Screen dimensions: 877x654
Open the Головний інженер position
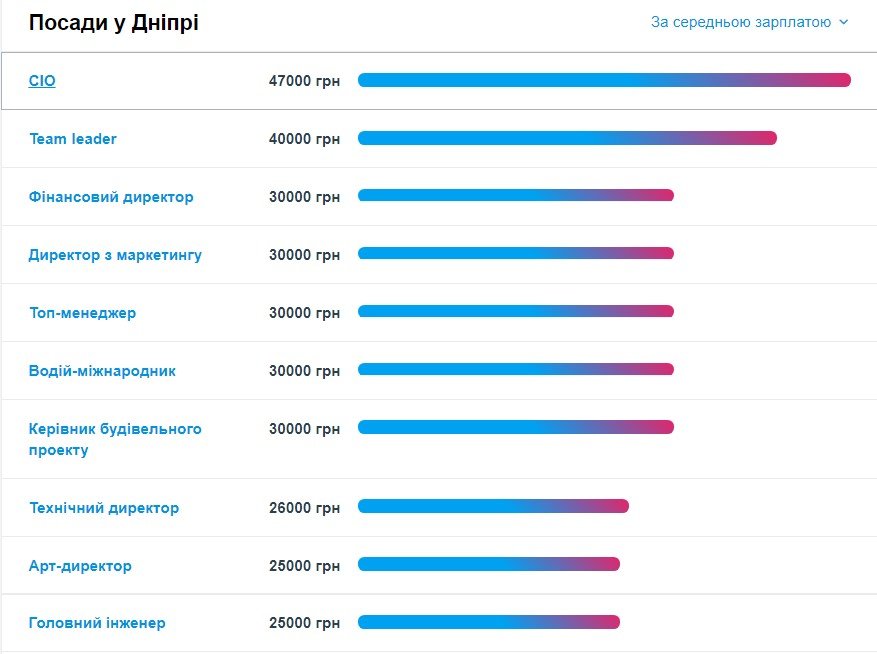point(97,623)
